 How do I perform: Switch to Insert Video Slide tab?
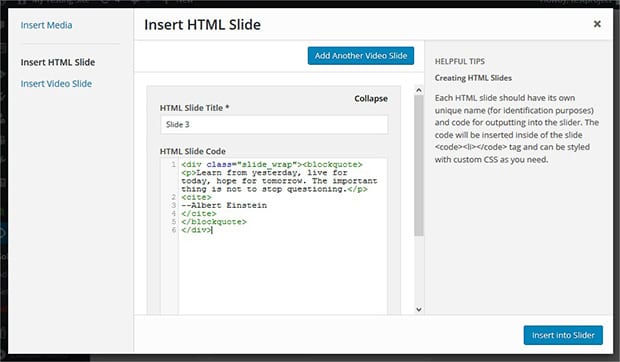pyautogui.click(x=56, y=84)
